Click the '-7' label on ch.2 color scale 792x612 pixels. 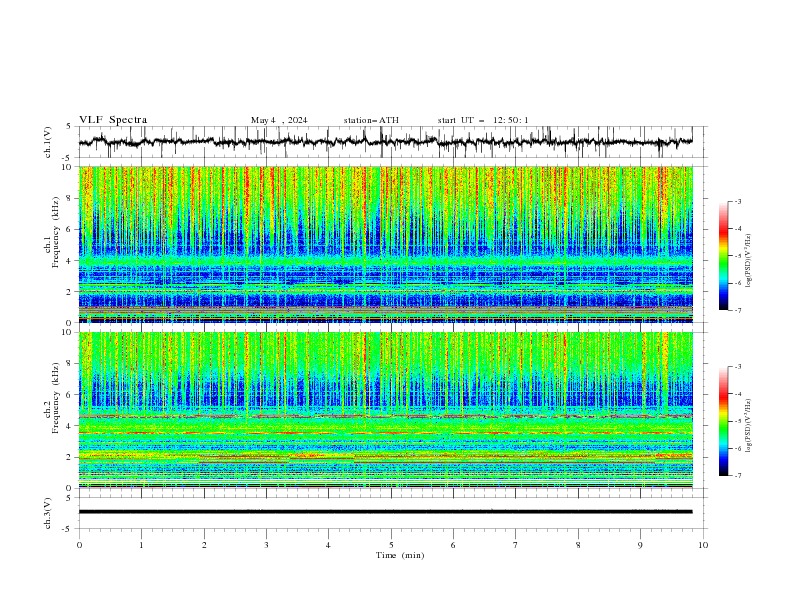coord(737,475)
